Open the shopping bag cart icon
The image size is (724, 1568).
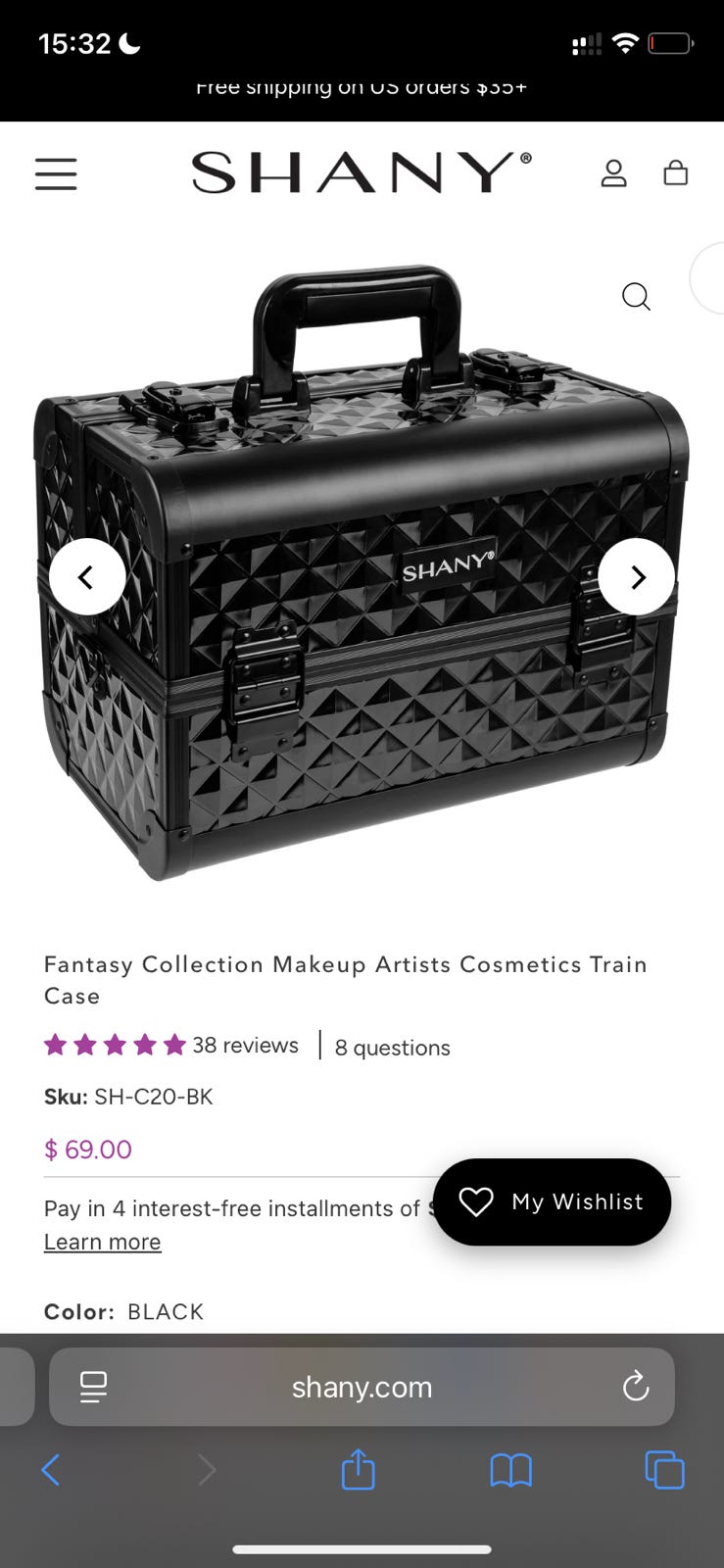(676, 173)
